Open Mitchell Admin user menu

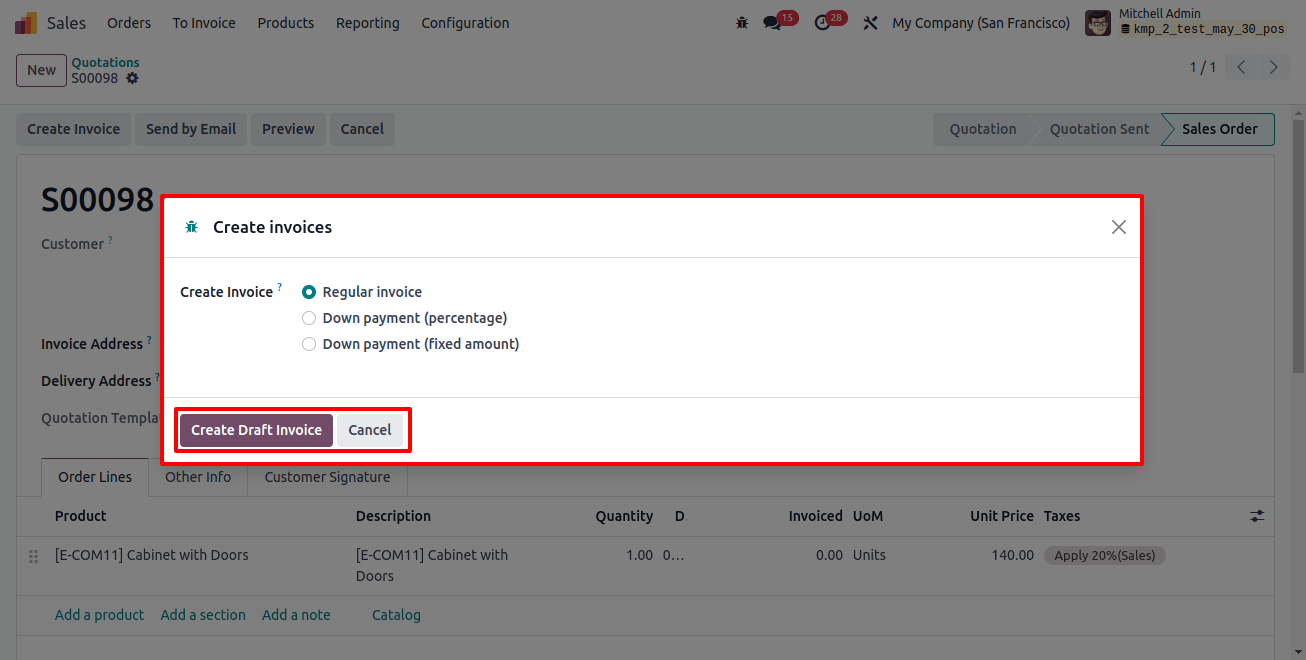coord(1188,23)
